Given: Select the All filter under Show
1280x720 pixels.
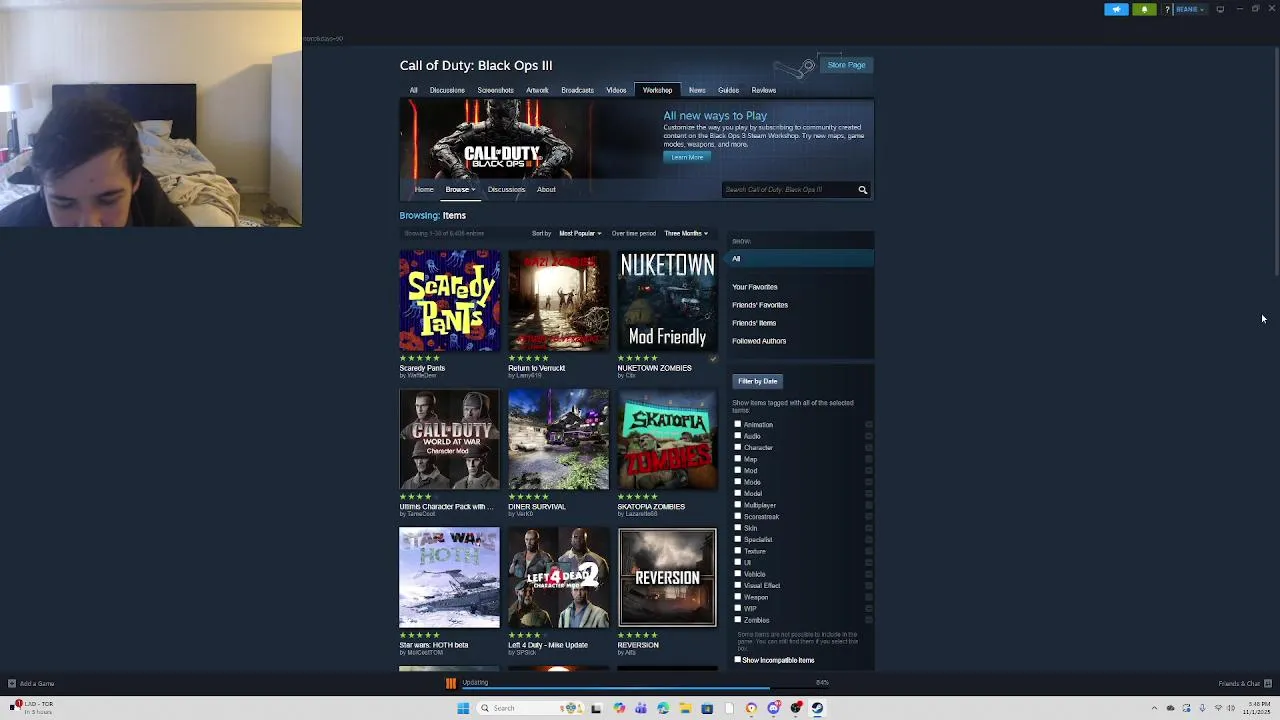Looking at the screenshot, I should [801, 259].
